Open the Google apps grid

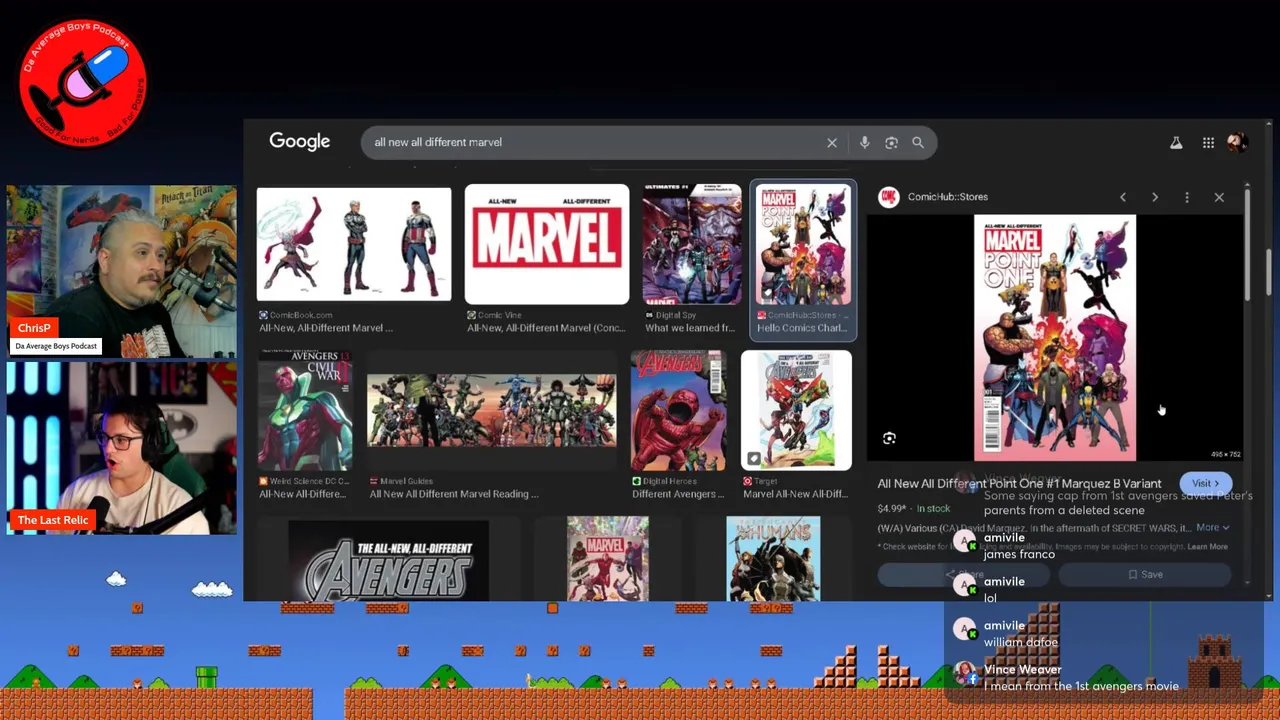coord(1208,143)
